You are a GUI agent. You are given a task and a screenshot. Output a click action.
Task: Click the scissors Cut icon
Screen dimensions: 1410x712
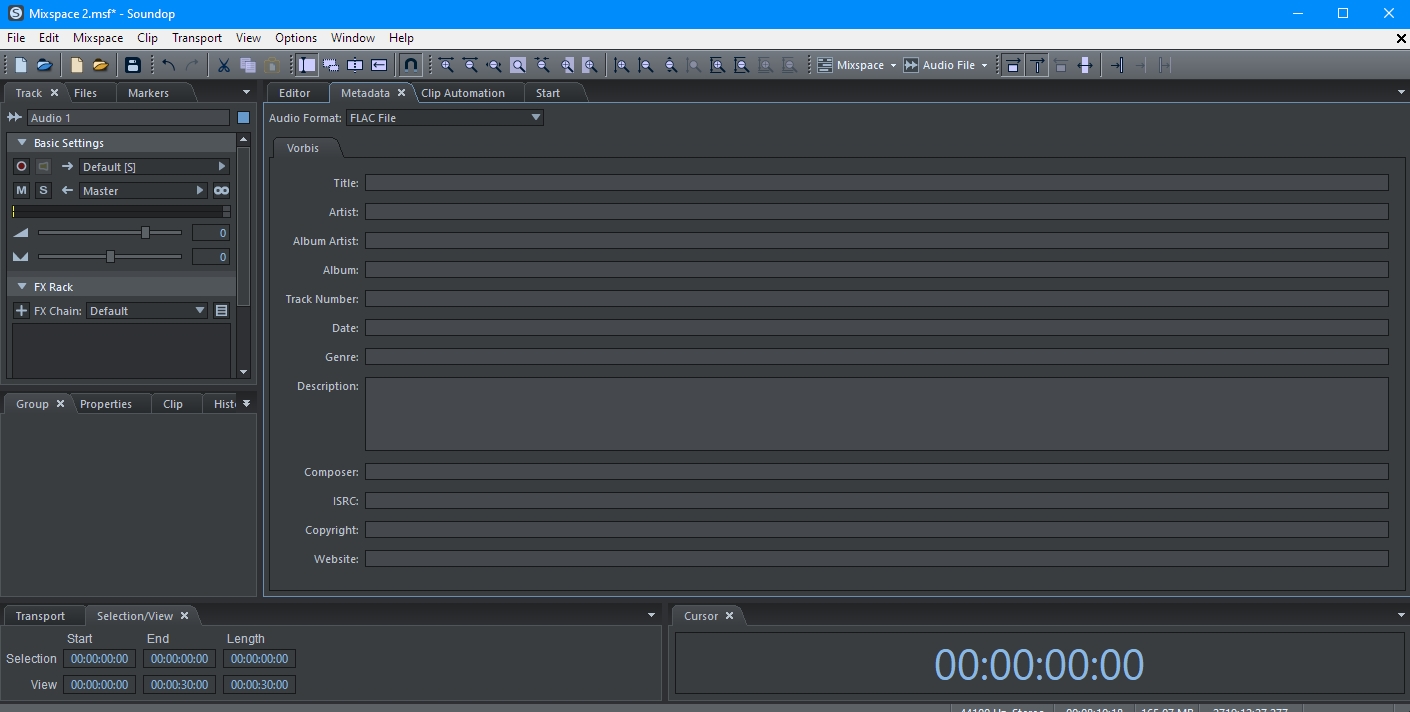pyautogui.click(x=224, y=65)
